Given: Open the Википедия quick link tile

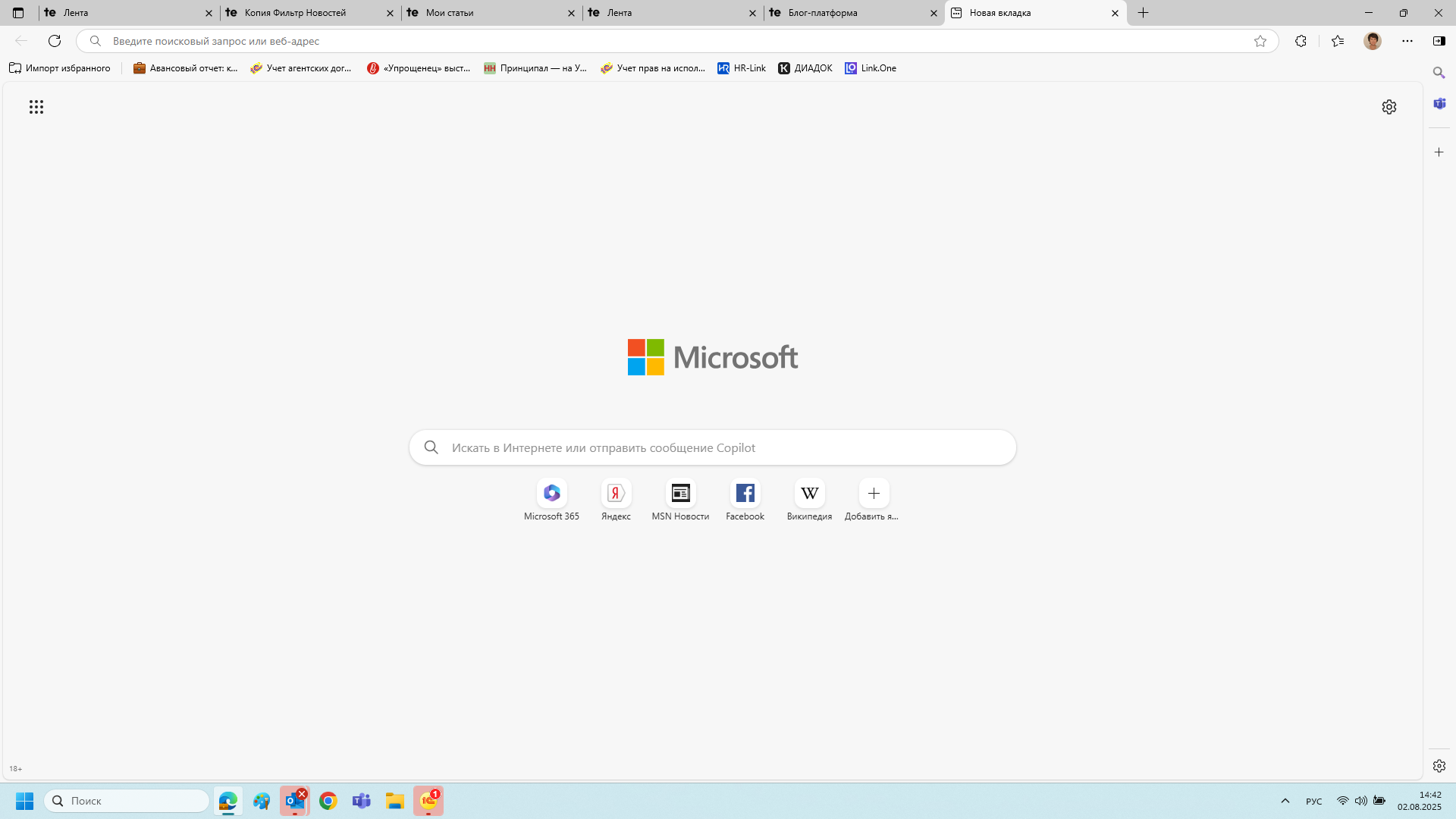Looking at the screenshot, I should 809,494.
